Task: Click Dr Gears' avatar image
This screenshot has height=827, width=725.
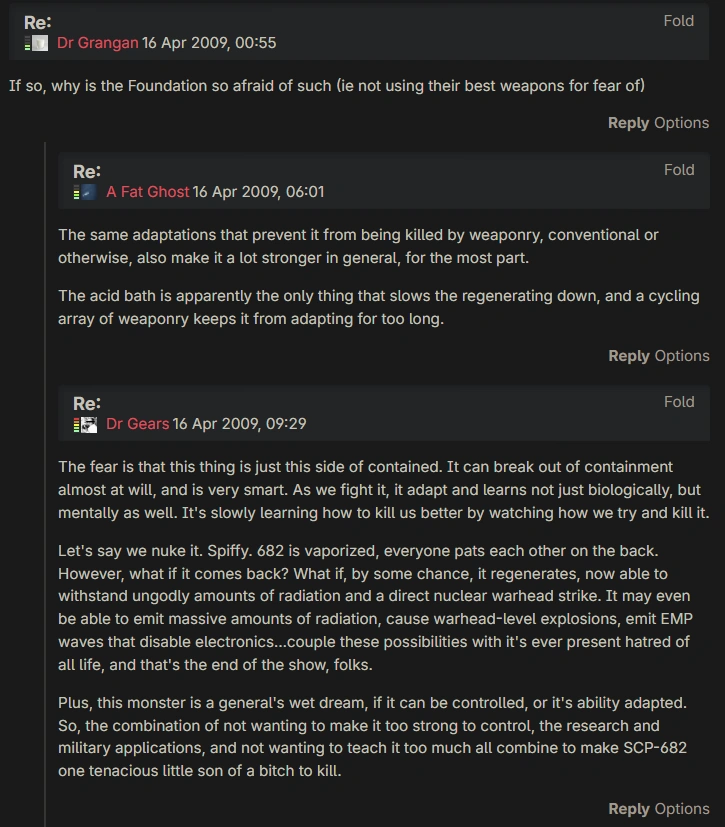Action: click(90, 424)
